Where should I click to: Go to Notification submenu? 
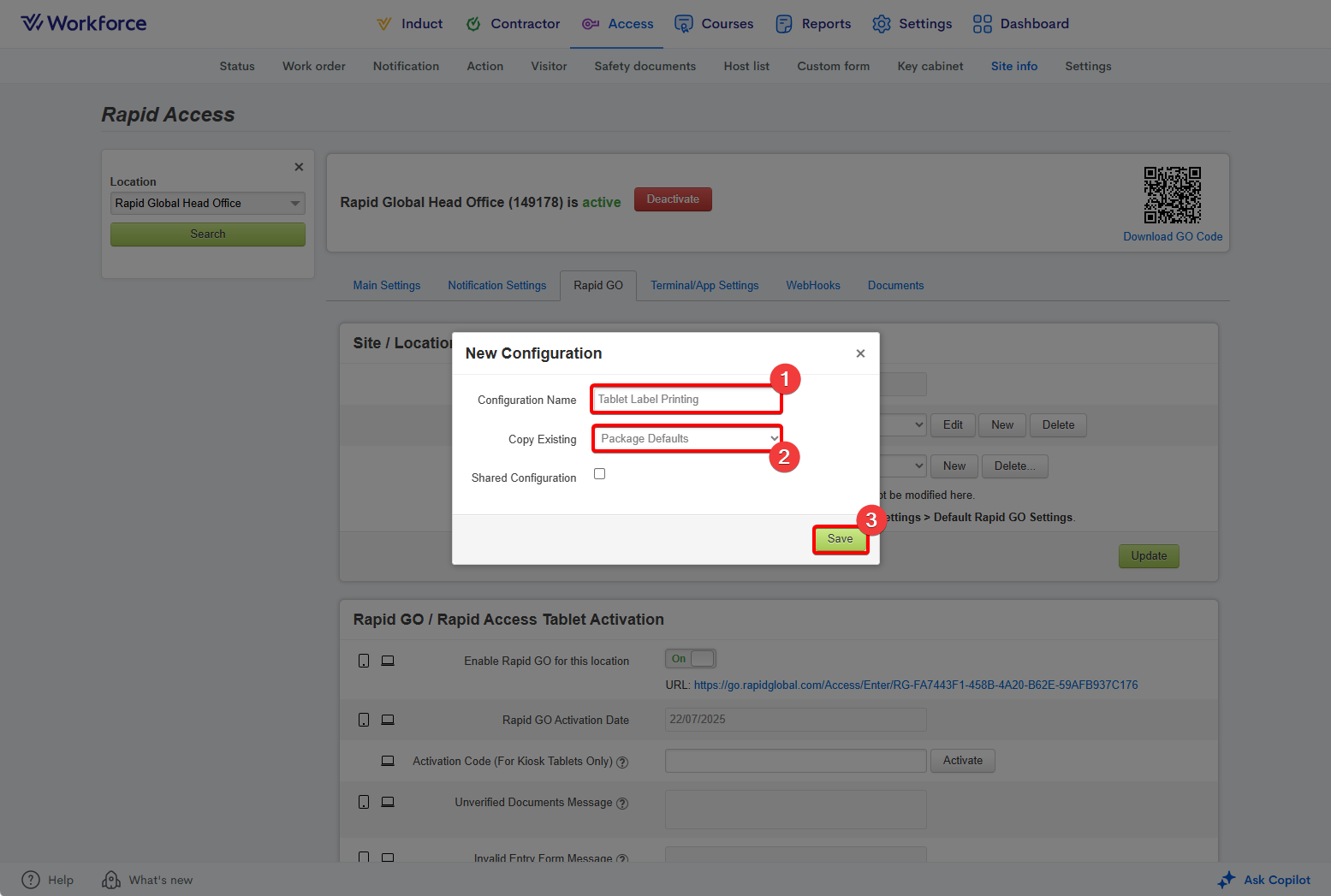pos(406,66)
